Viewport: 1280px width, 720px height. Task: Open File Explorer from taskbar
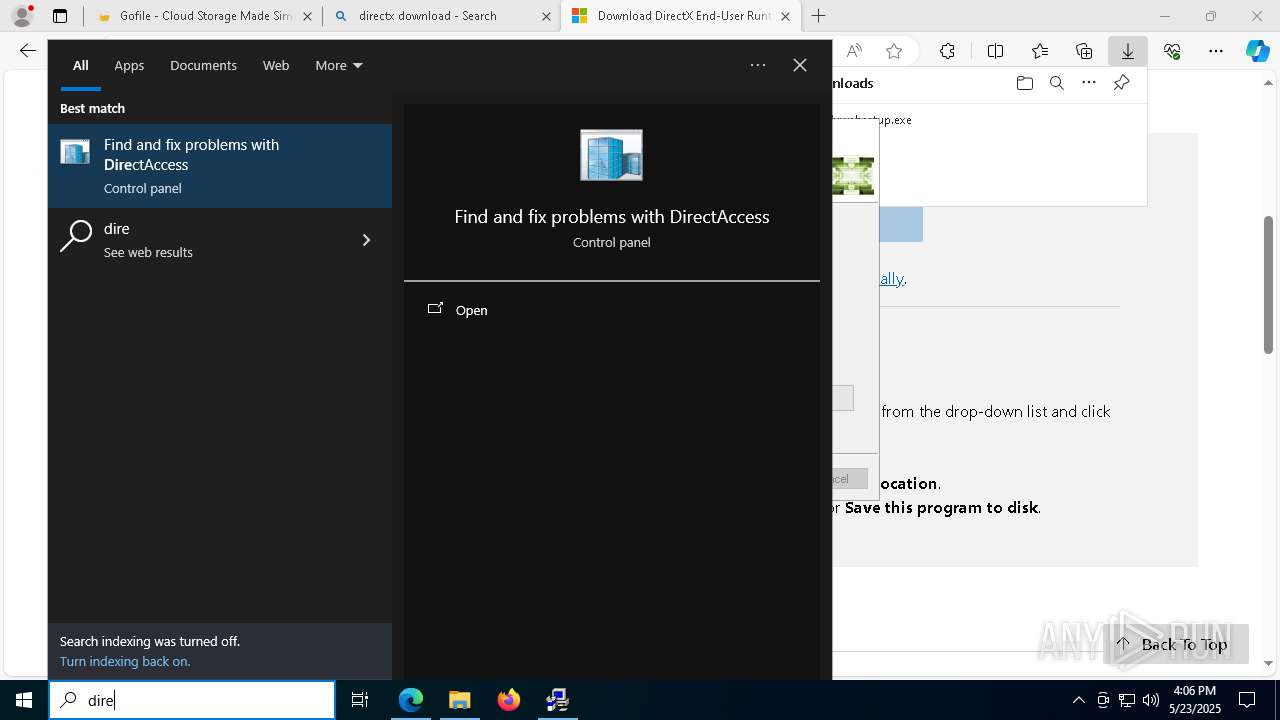click(x=460, y=700)
